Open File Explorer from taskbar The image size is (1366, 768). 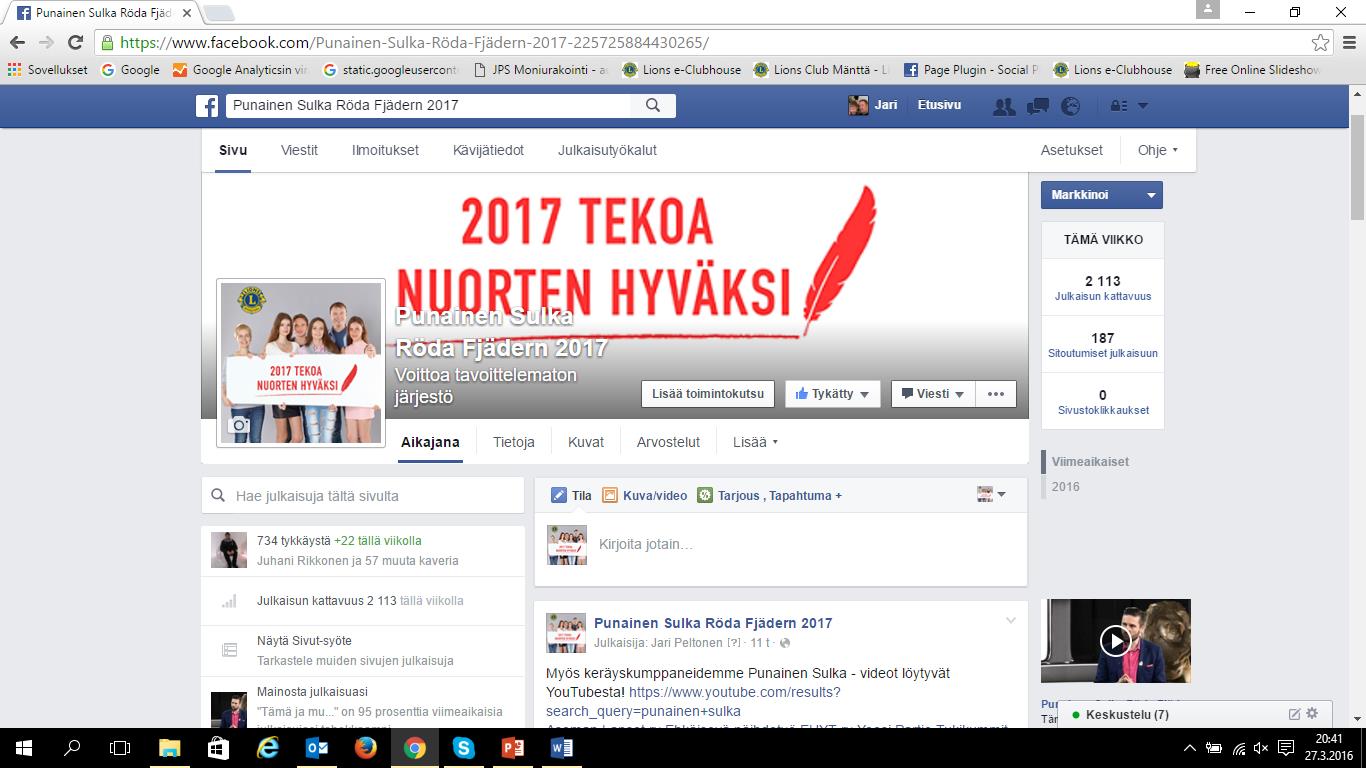pos(169,748)
